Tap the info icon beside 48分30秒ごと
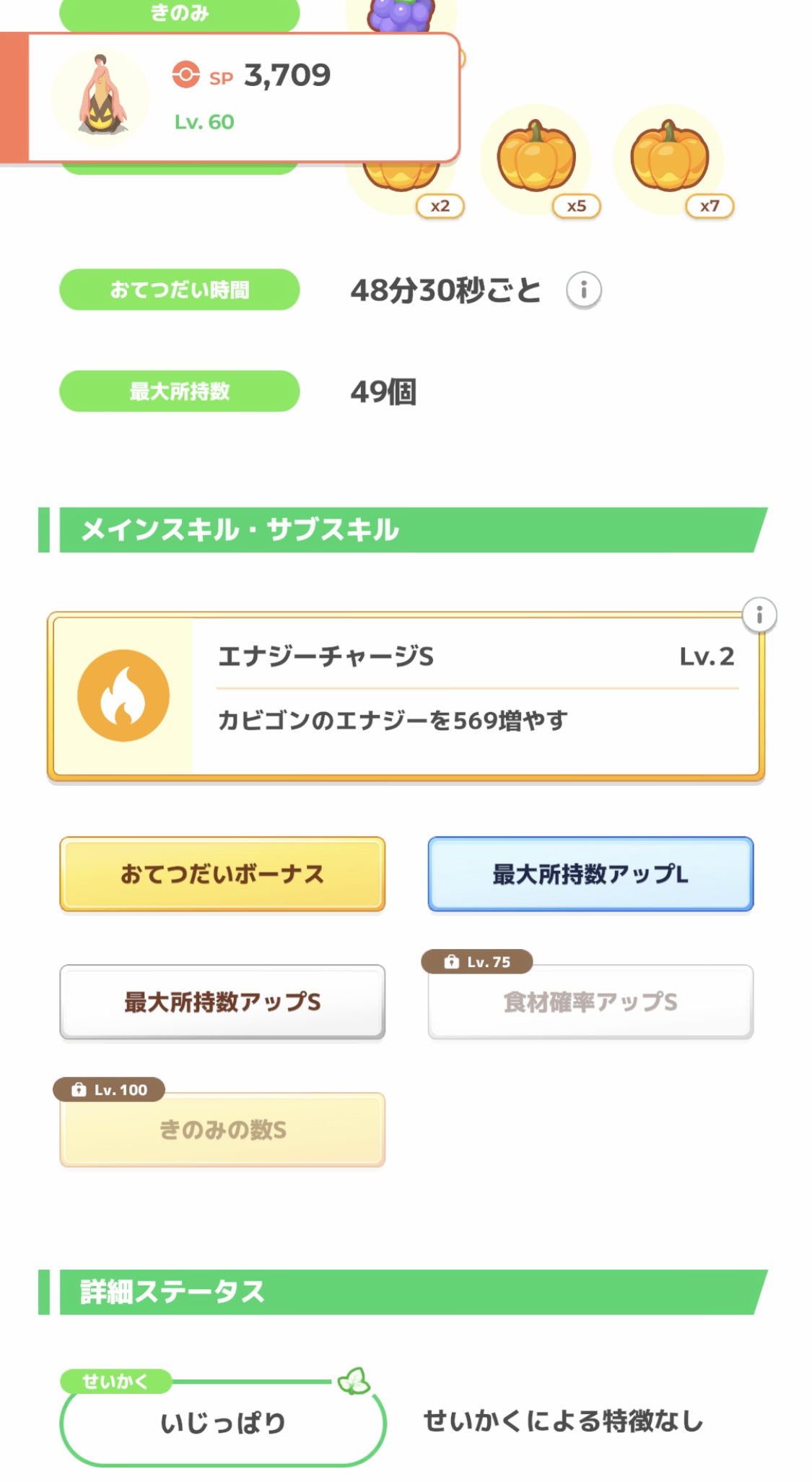The image size is (812, 1482). [x=583, y=290]
